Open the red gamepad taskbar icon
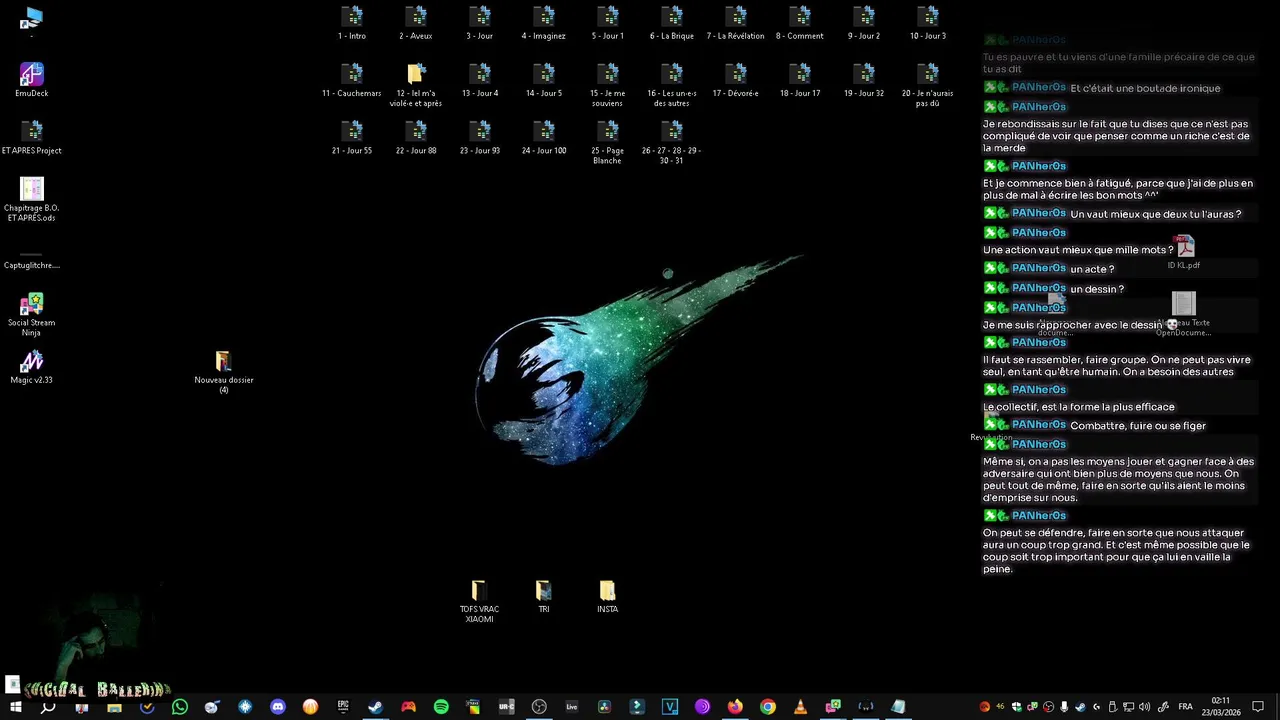This screenshot has height=720, width=1280. [x=408, y=707]
